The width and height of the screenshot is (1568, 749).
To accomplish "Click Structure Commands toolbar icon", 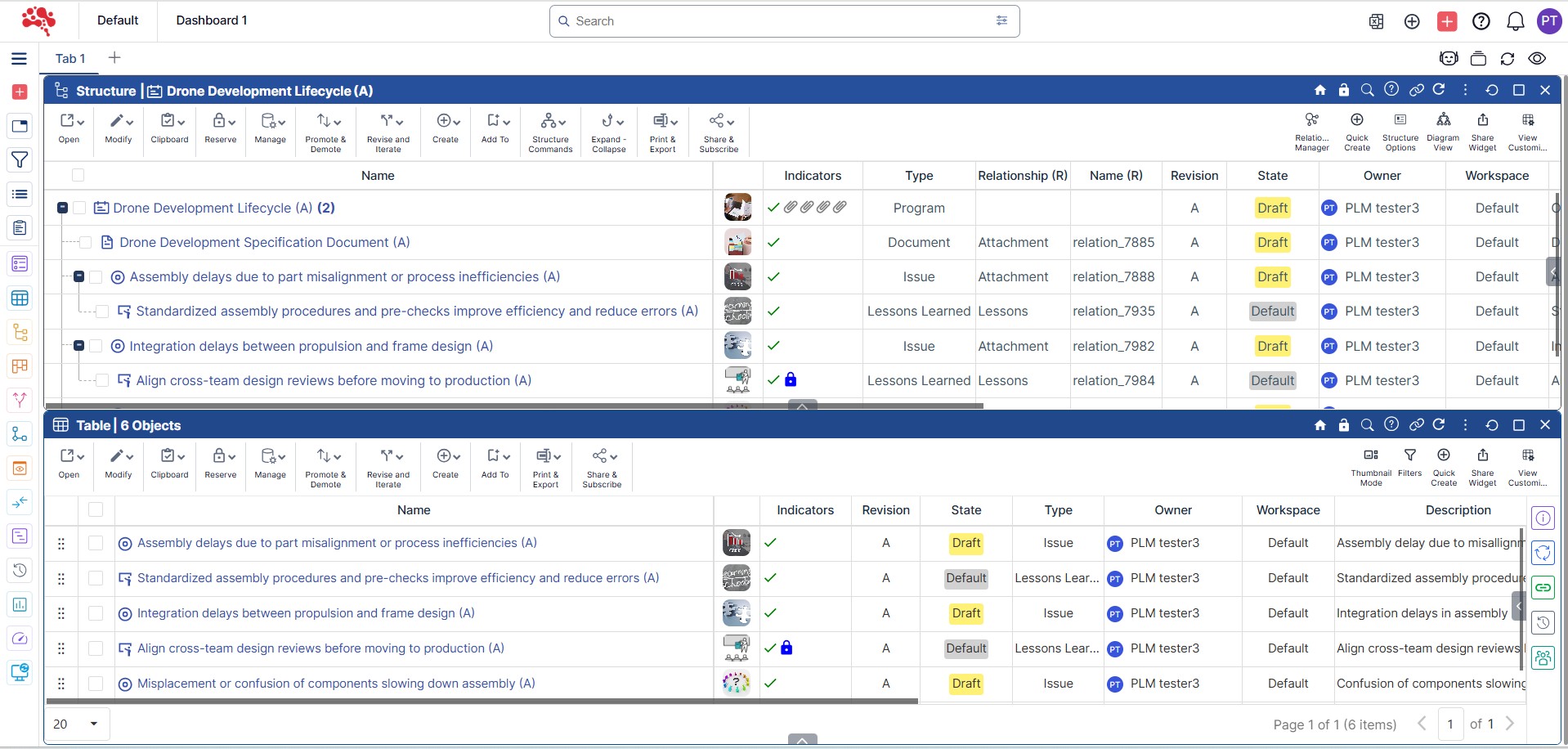I will point(550,131).
